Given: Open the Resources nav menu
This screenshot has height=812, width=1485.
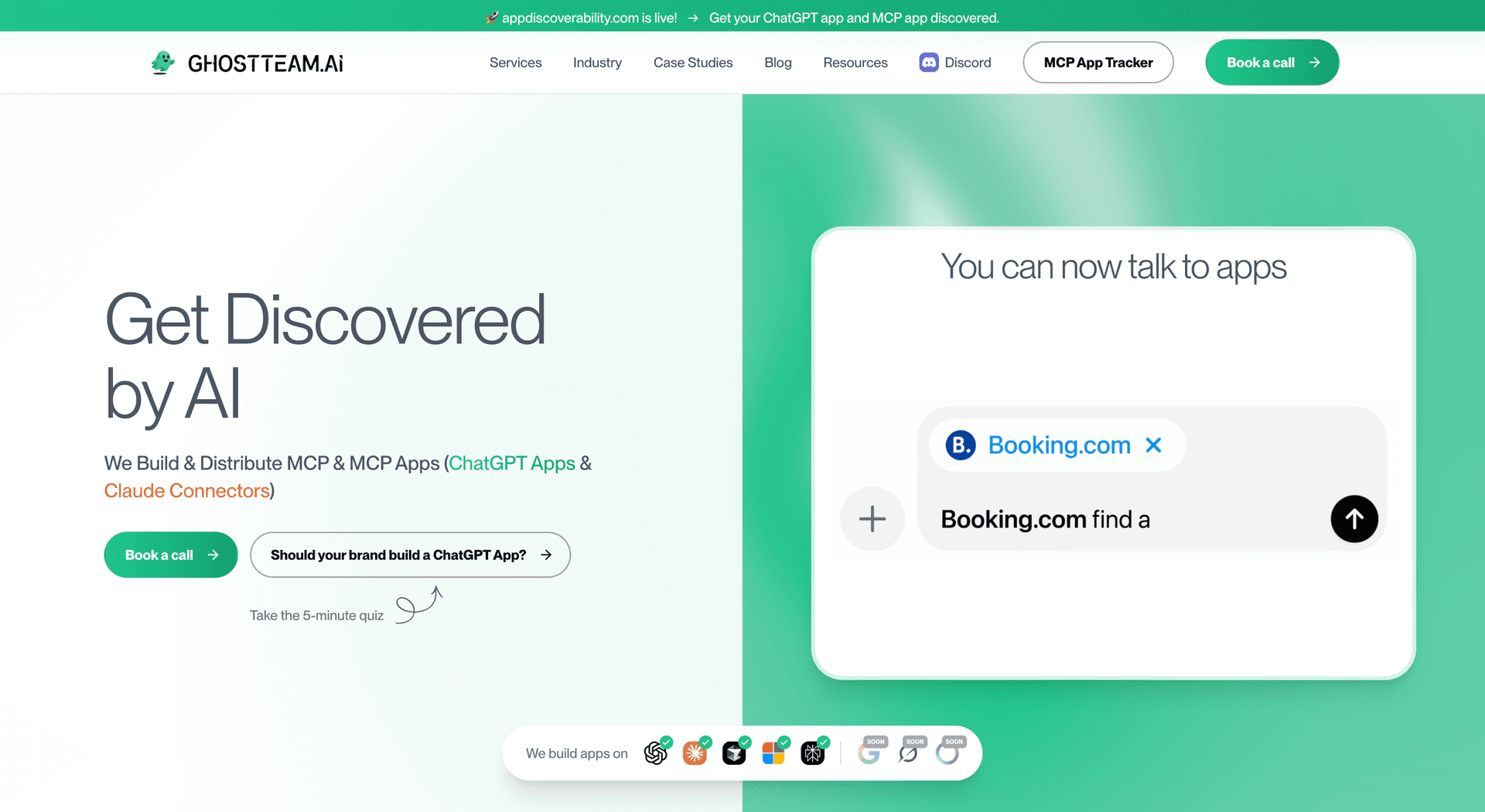Looking at the screenshot, I should (855, 63).
